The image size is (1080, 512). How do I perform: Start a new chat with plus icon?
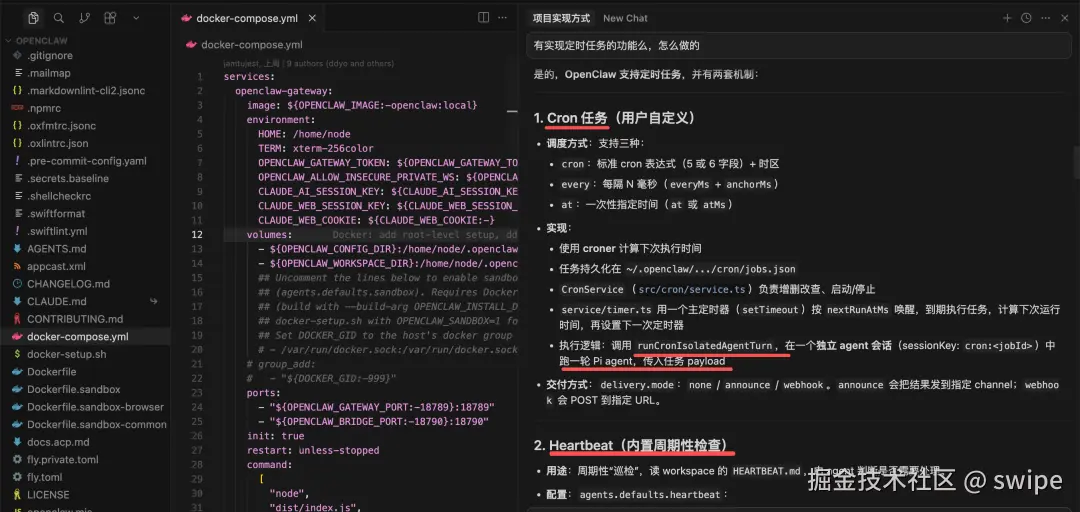coord(1007,18)
